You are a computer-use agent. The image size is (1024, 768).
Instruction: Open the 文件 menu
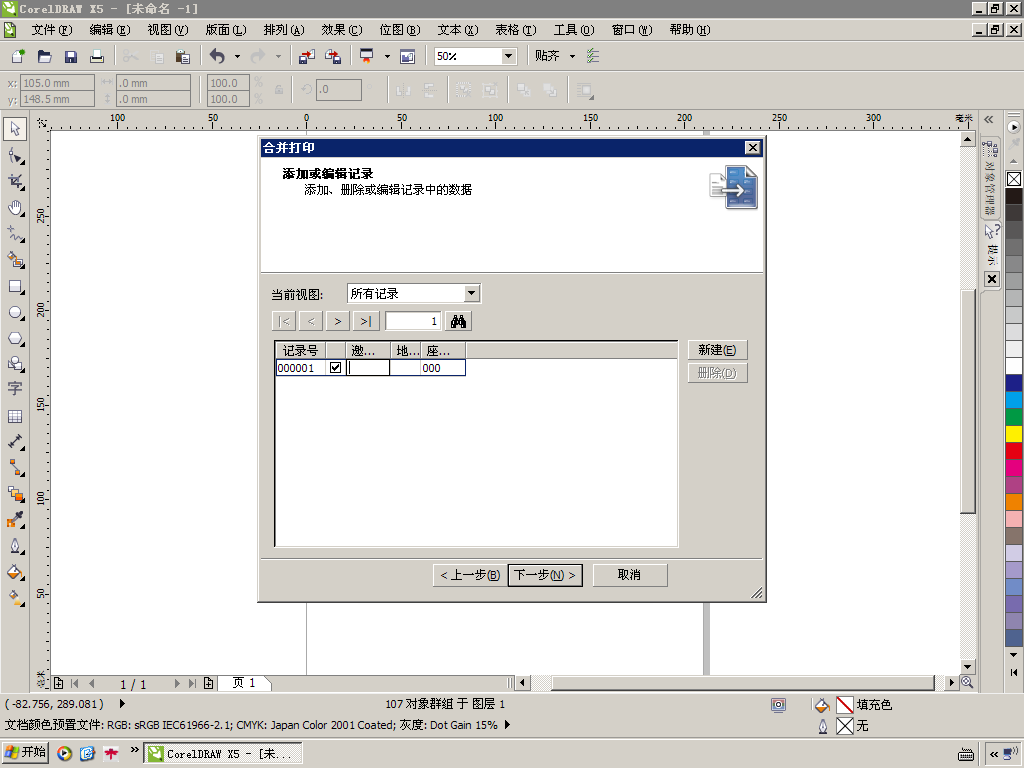coord(52,30)
